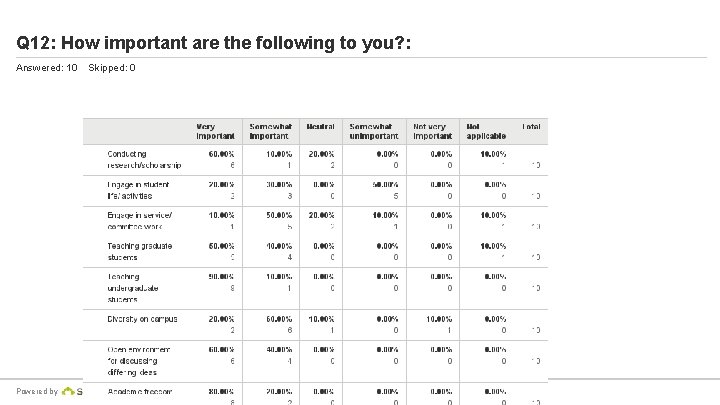Click the "Skipped: 0" label
The height and width of the screenshot is (405, 720).
point(112,68)
